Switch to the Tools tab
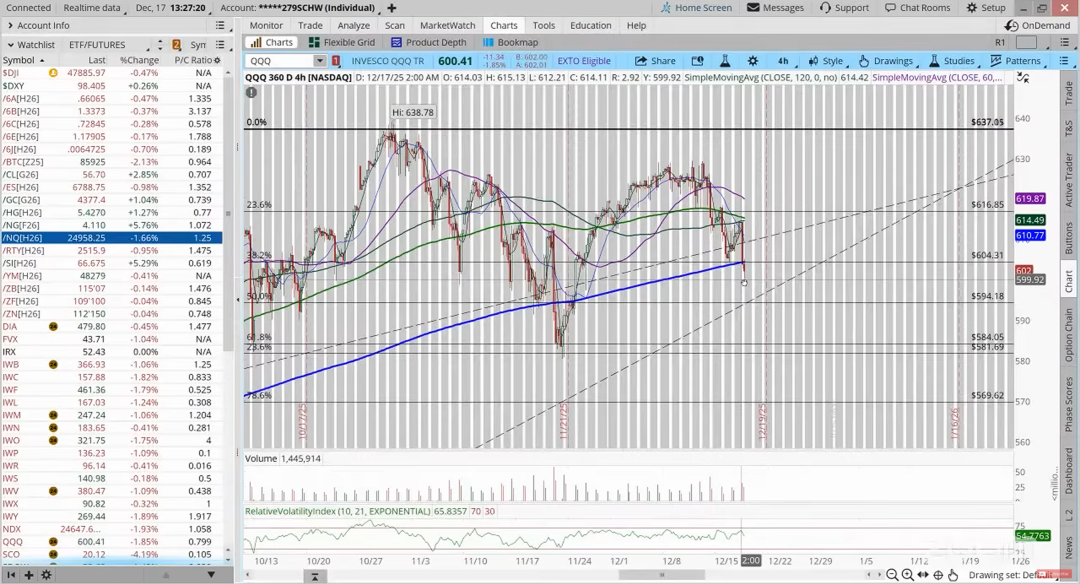This screenshot has height=584, width=1080. coord(543,25)
